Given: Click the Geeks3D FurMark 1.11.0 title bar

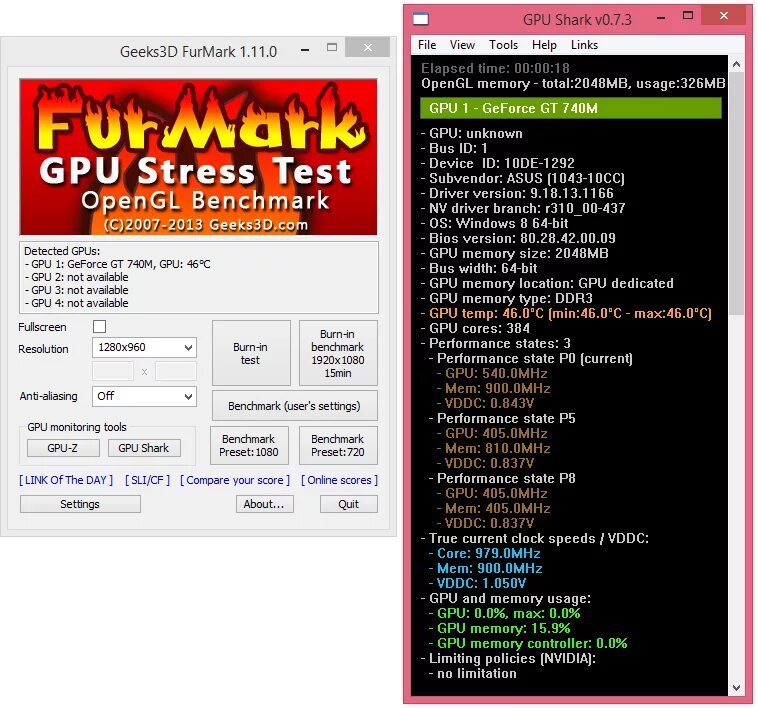Looking at the screenshot, I should point(198,51).
